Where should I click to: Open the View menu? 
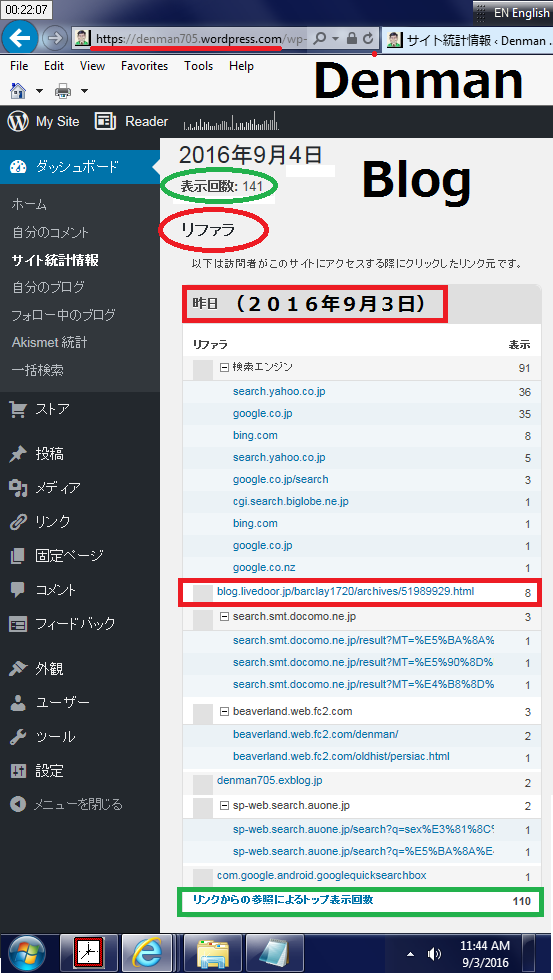[92, 66]
